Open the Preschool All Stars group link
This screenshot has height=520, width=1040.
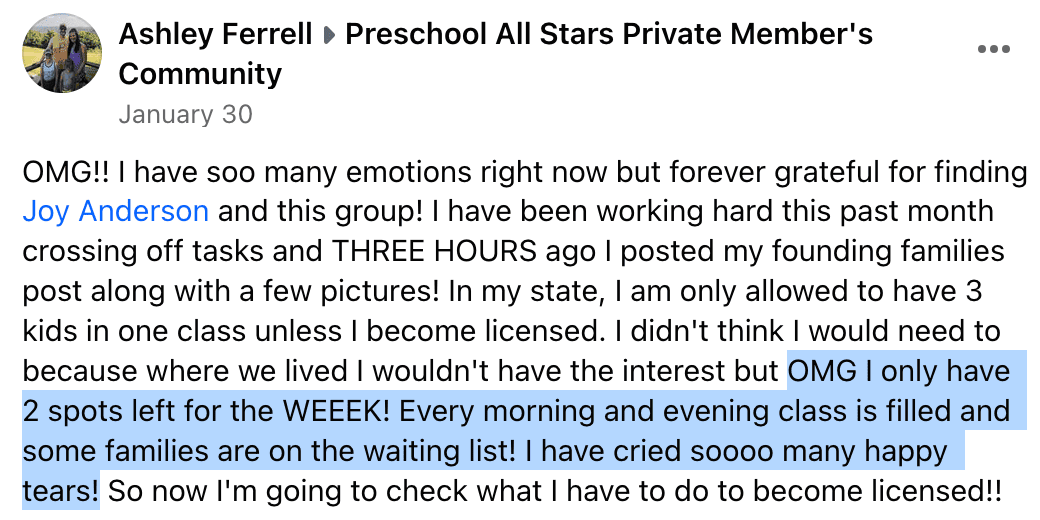click(609, 35)
